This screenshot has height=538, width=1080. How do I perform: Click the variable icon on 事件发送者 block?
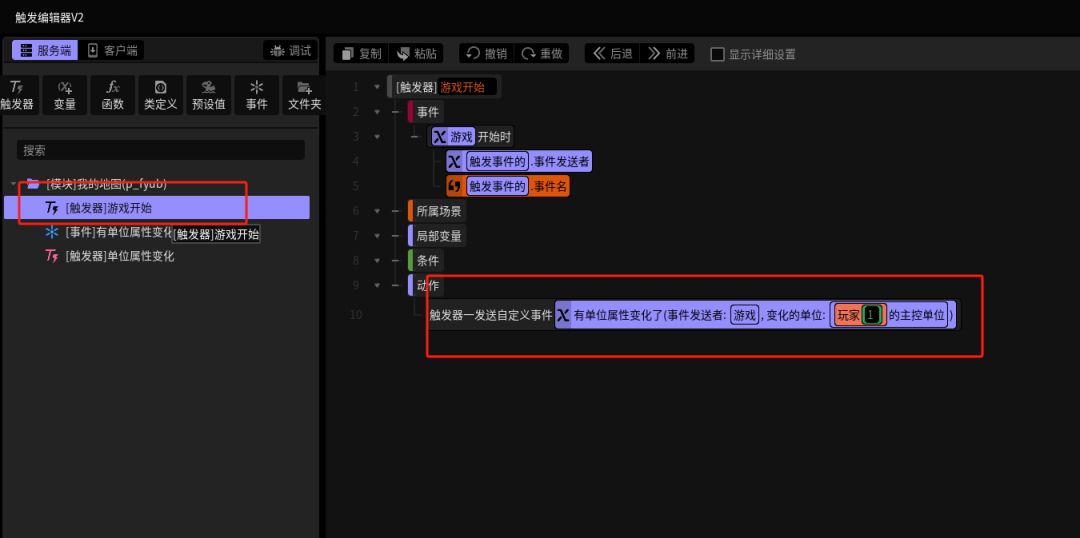coord(455,161)
